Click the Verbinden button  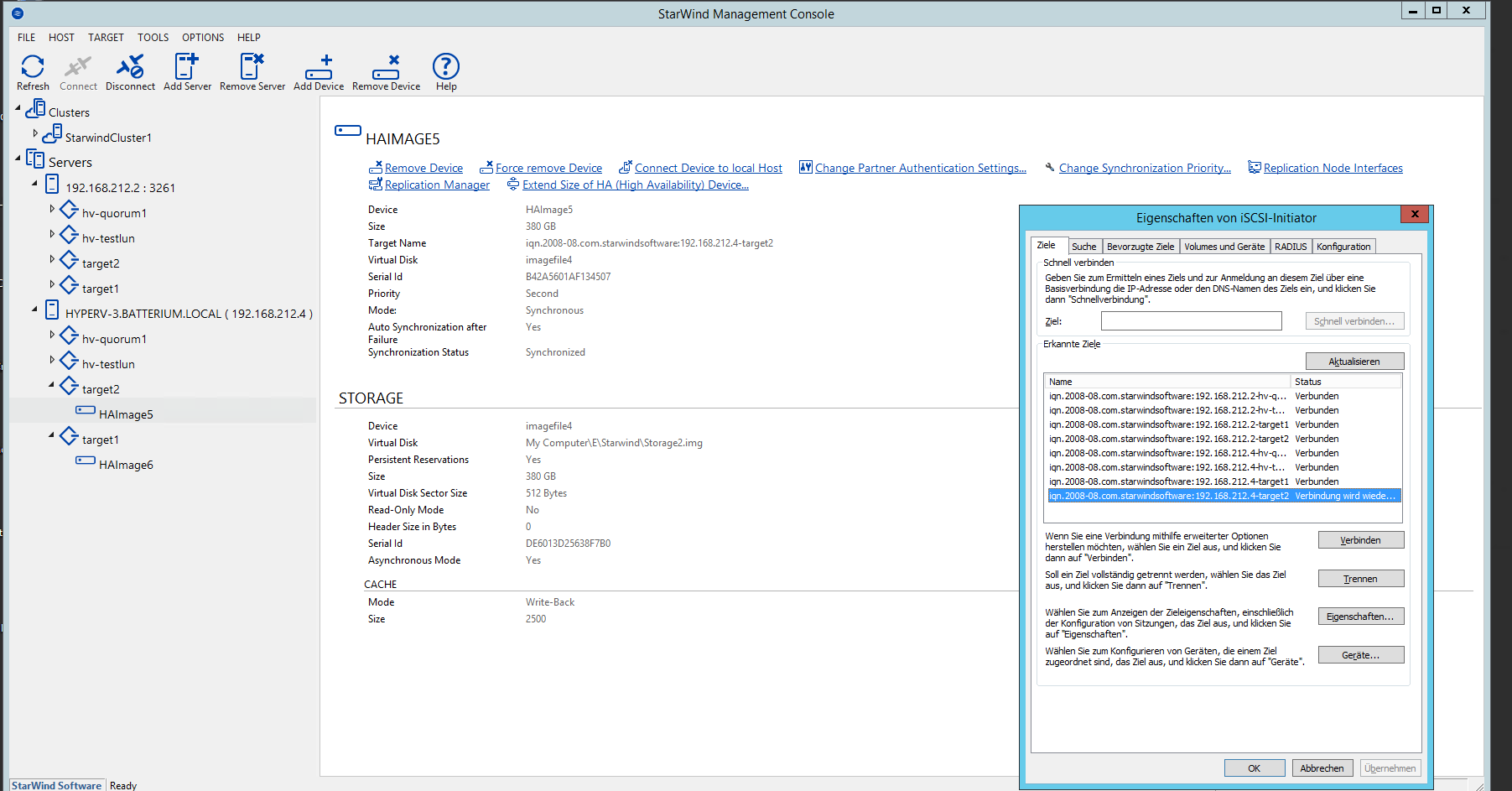coord(1360,540)
